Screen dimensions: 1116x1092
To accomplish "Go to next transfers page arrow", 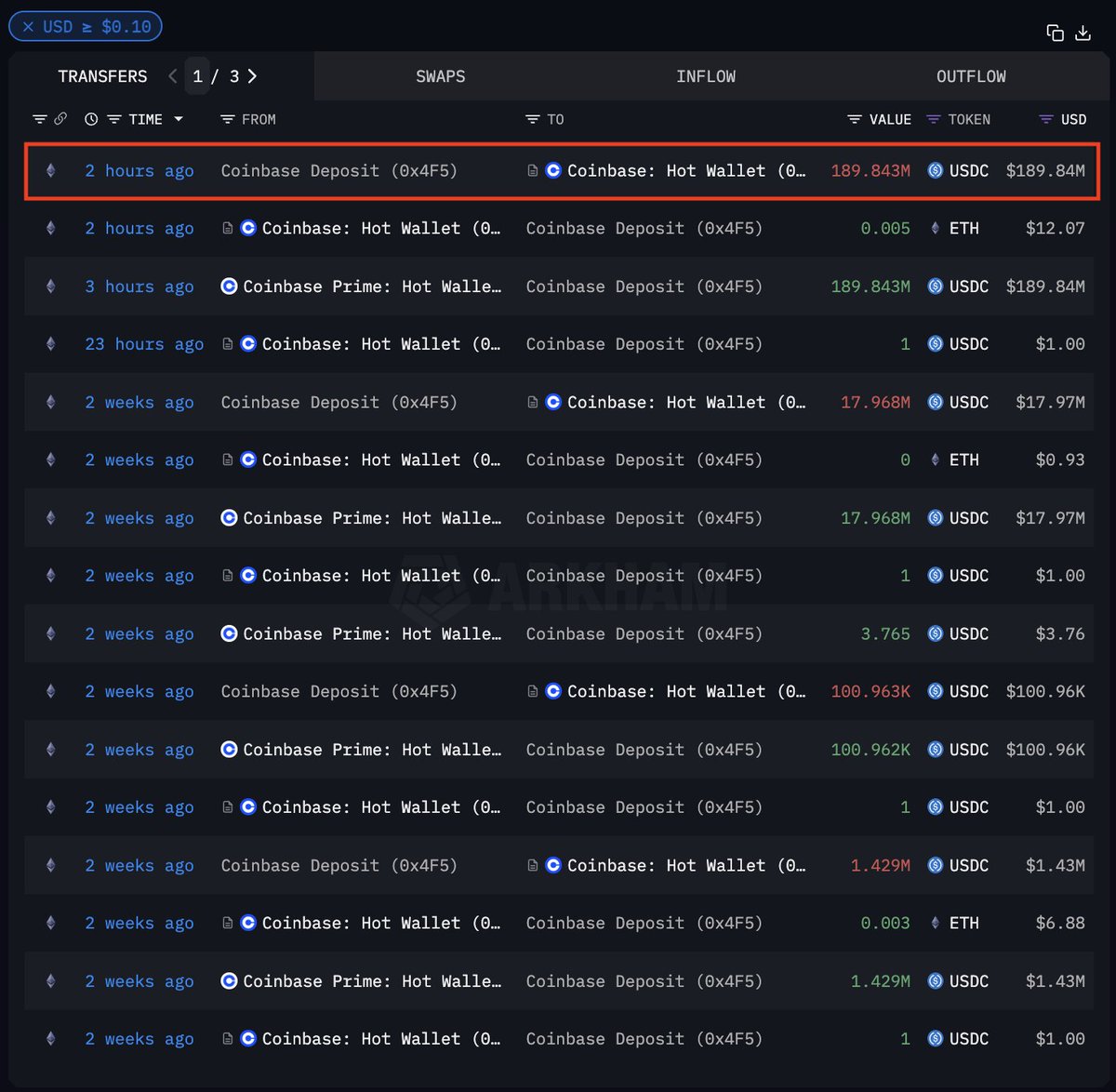I will tap(252, 76).
